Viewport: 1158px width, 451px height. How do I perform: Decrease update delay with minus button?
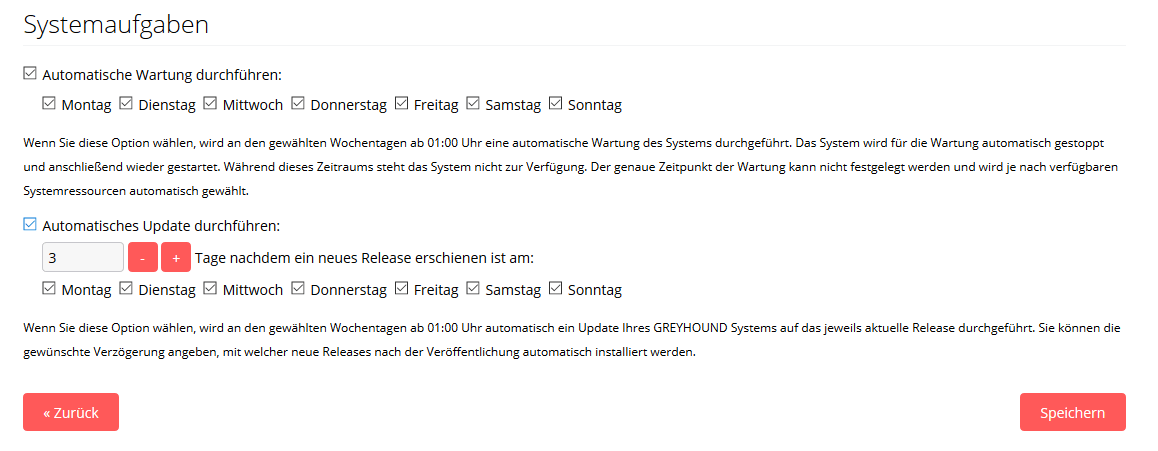click(x=143, y=258)
